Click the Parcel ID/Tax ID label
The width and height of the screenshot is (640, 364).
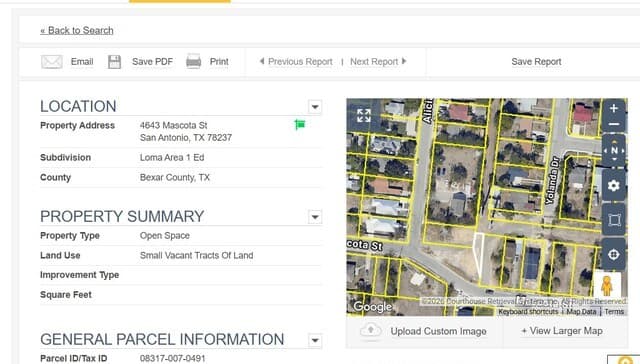click(73, 358)
